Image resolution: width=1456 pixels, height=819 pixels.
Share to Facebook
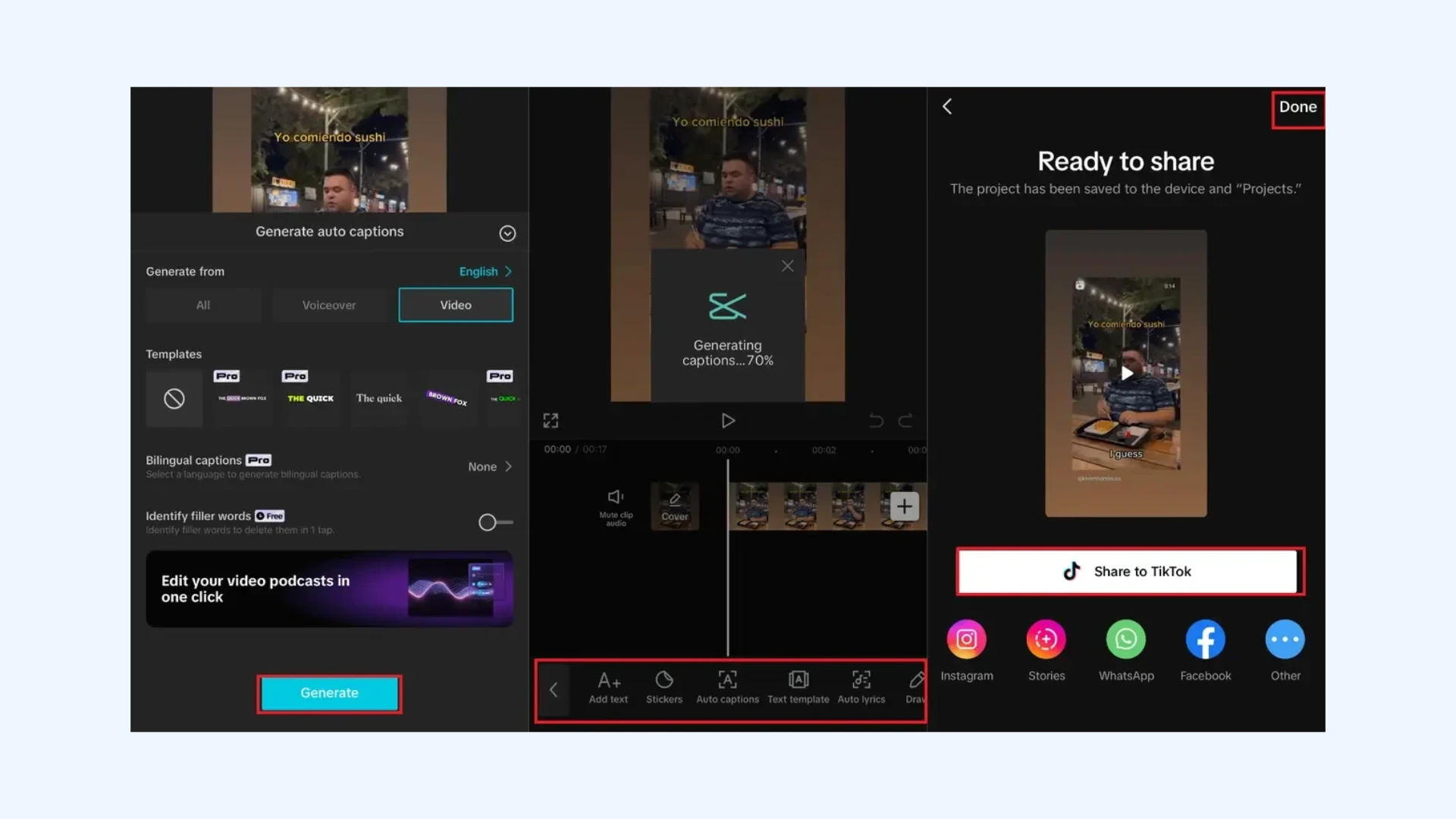(x=1206, y=651)
